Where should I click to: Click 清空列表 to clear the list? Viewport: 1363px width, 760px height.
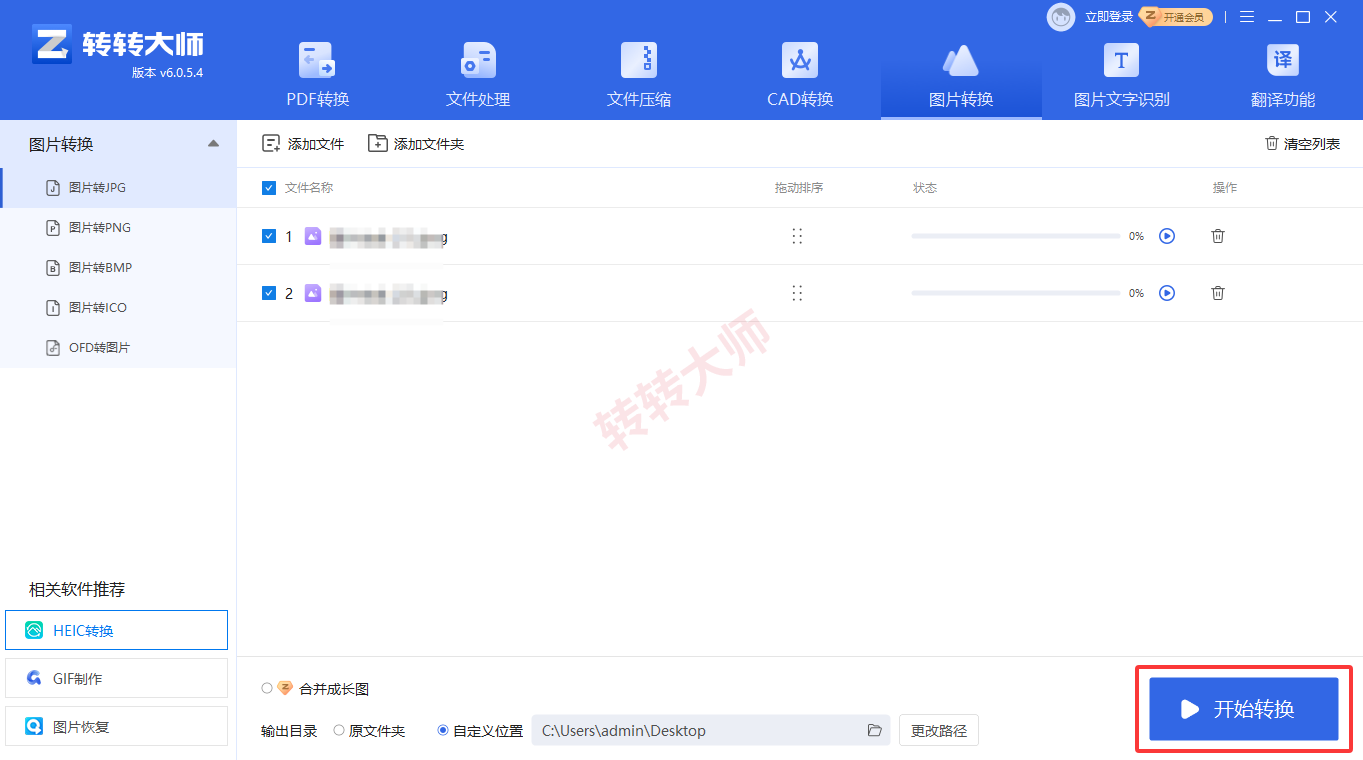[1302, 144]
